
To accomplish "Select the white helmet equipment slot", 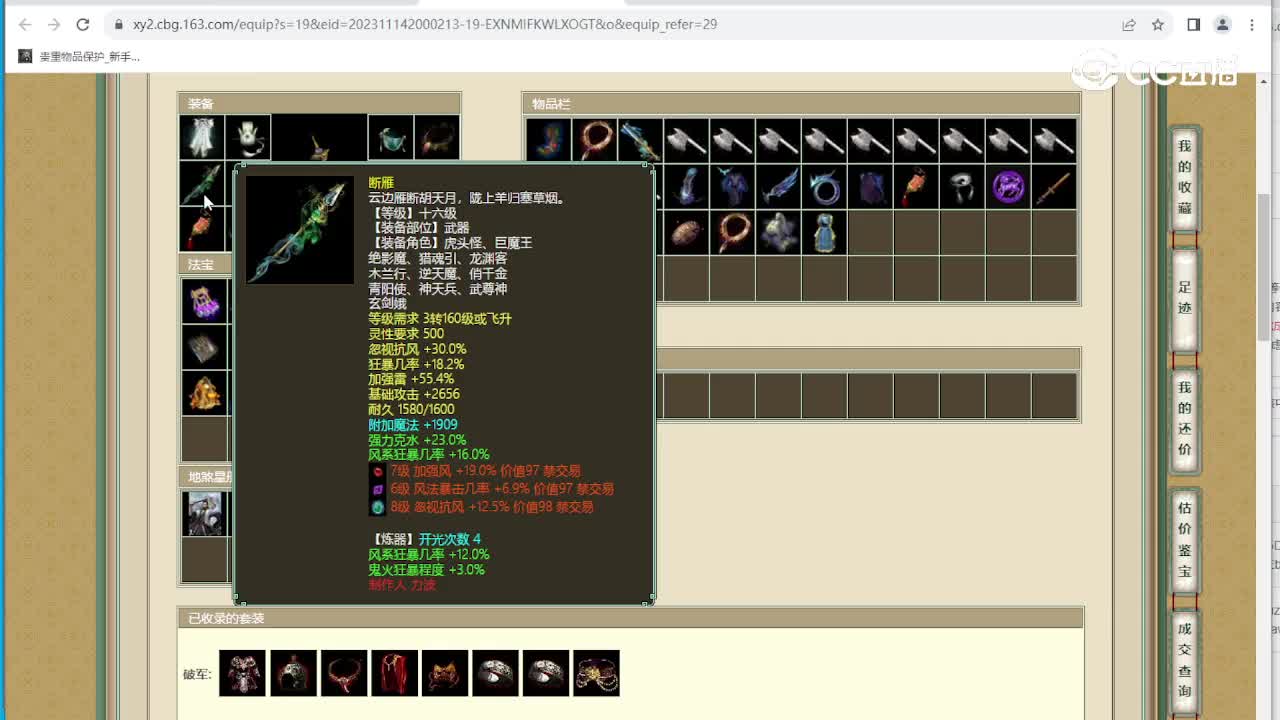I will (x=248, y=138).
